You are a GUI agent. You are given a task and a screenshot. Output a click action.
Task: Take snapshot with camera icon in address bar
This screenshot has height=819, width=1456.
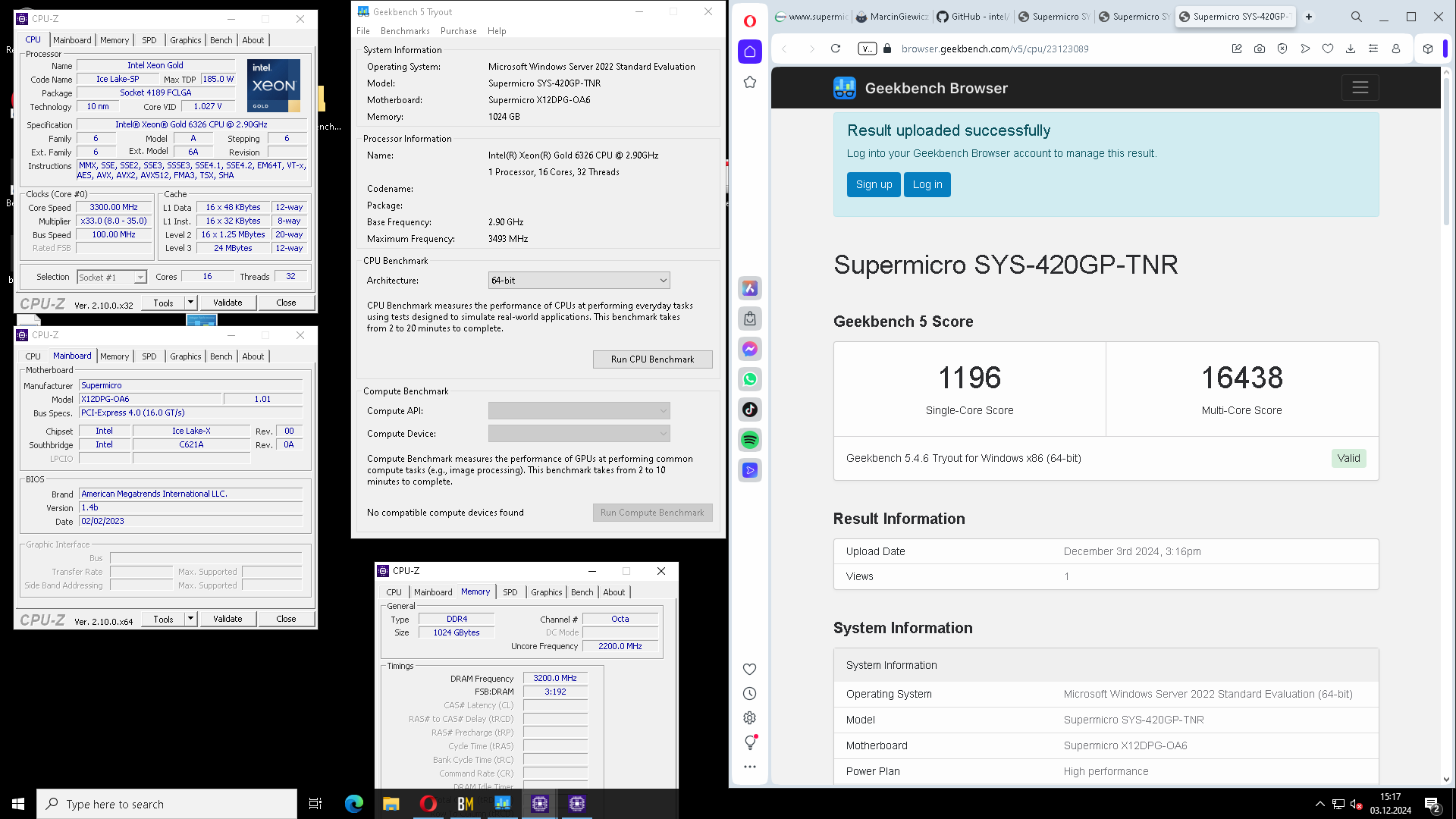coord(1259,49)
